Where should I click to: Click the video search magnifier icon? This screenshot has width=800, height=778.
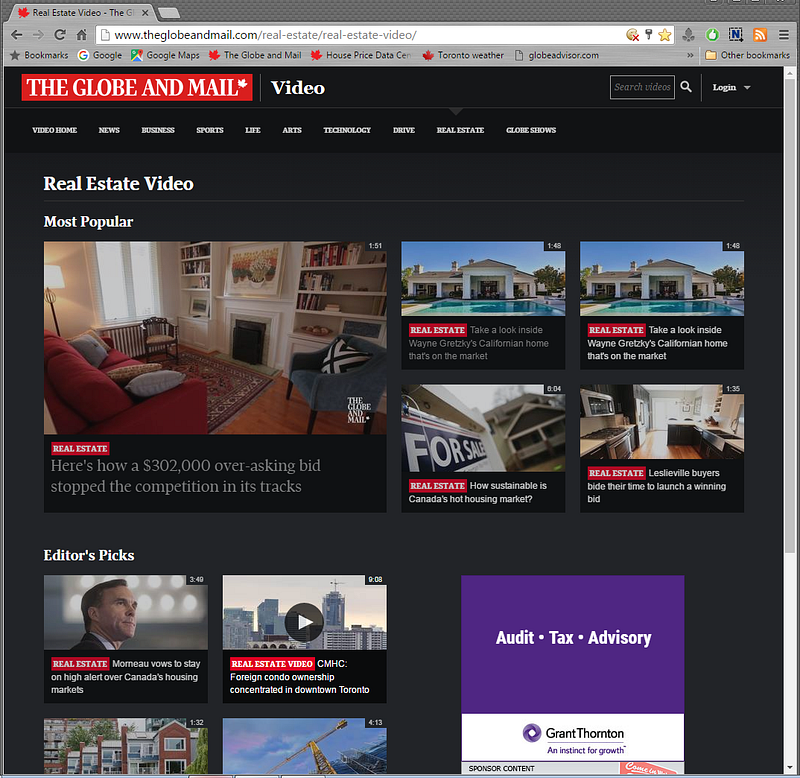(686, 87)
